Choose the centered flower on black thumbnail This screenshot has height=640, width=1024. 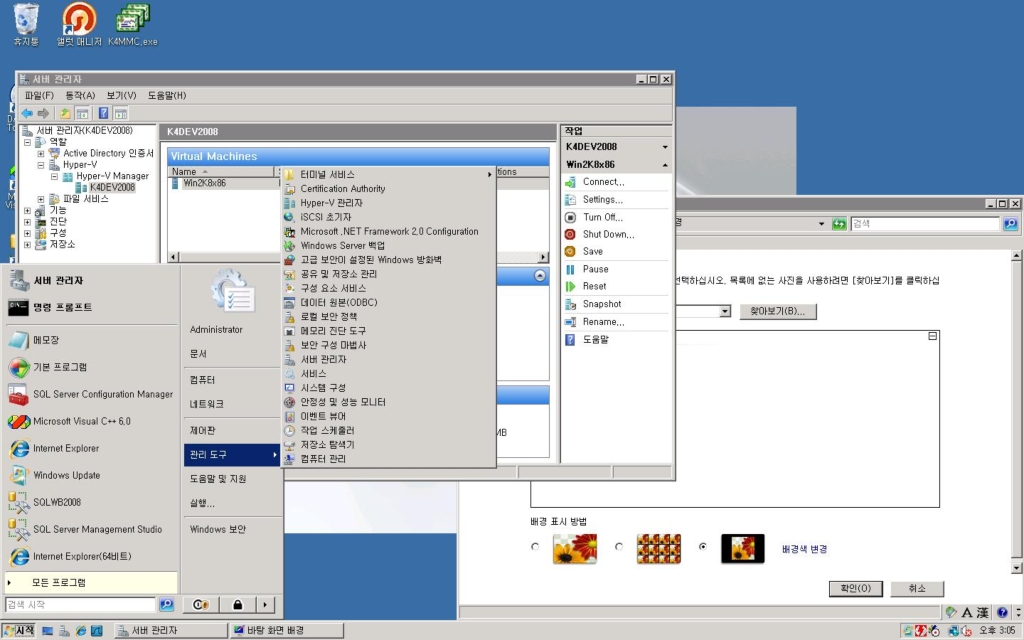[x=743, y=549]
